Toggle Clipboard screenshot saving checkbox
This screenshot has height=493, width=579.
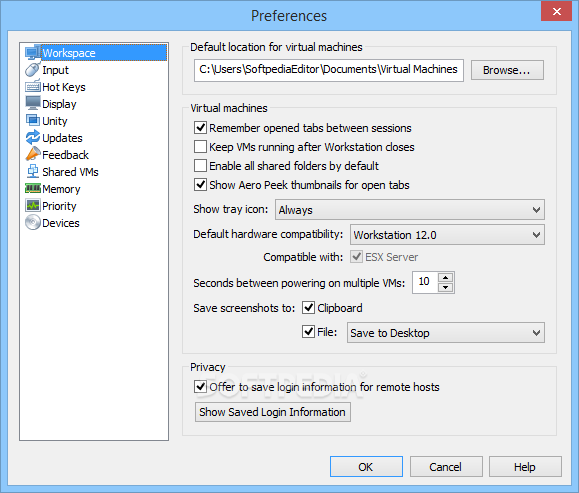(308, 308)
